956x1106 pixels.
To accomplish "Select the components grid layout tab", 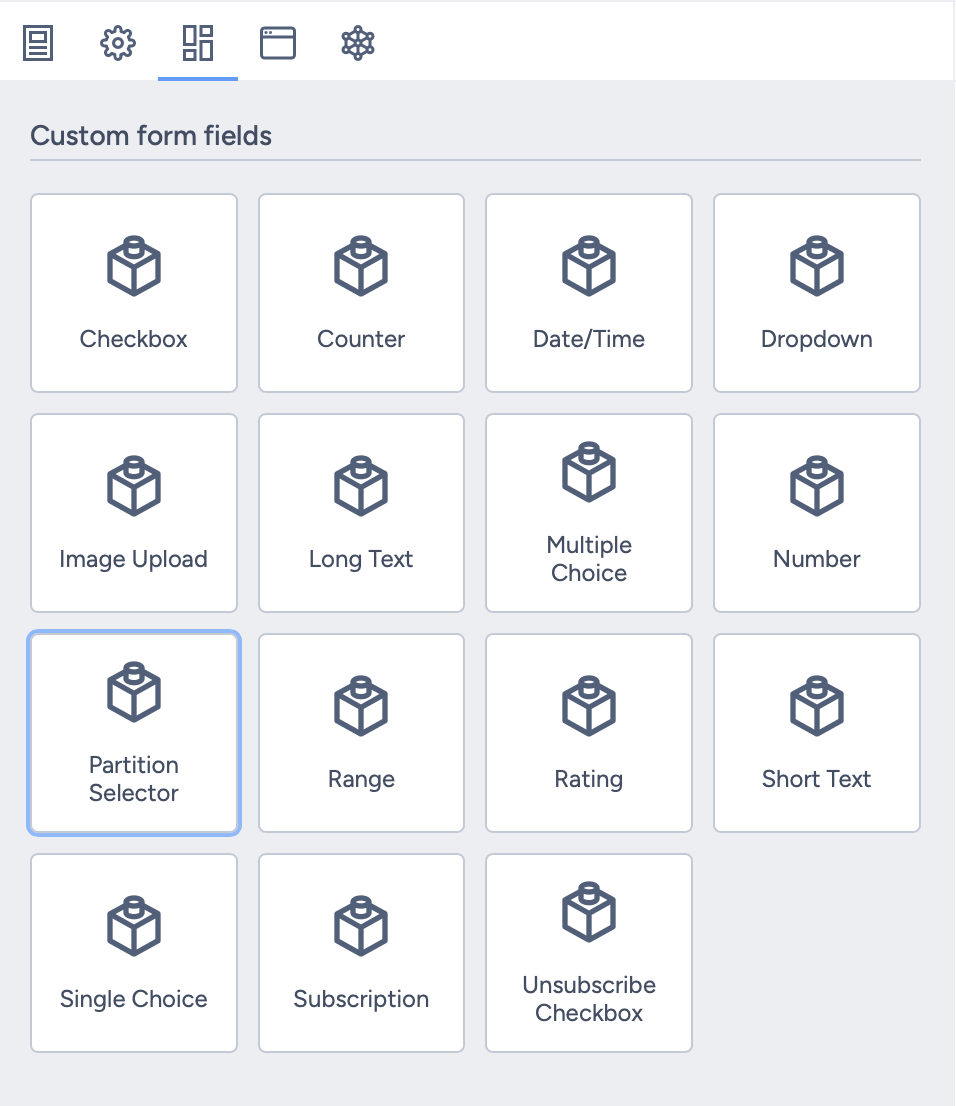I will click(x=198, y=43).
